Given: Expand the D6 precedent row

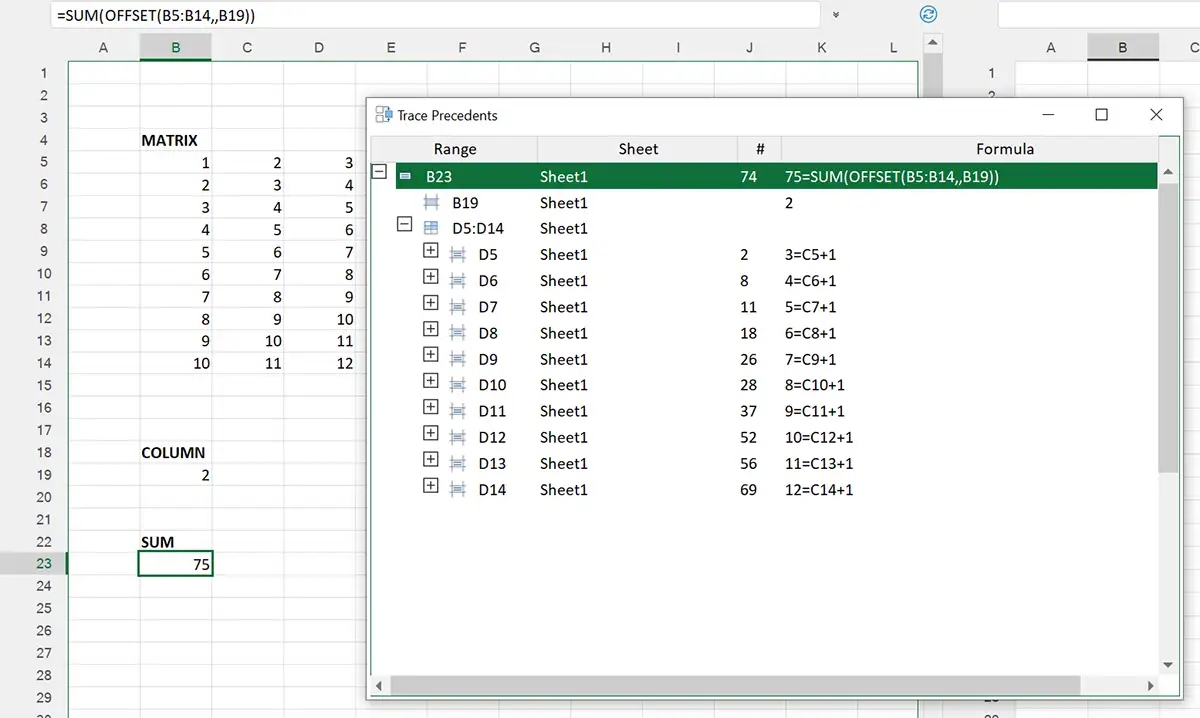Looking at the screenshot, I should [431, 277].
